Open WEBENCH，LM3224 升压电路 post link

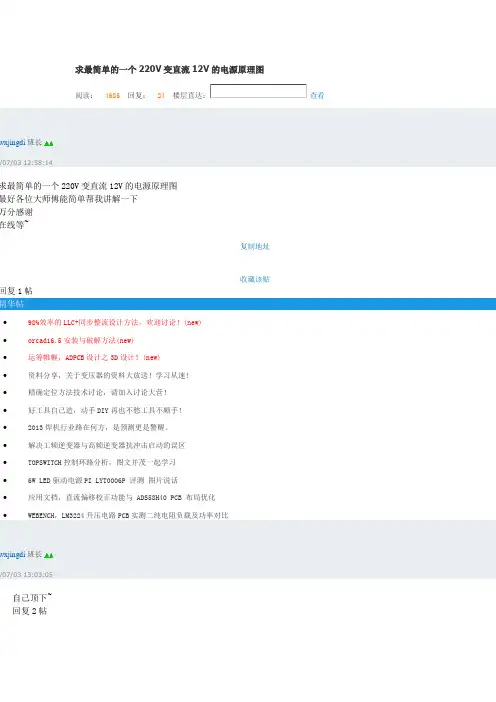[x=128, y=515]
